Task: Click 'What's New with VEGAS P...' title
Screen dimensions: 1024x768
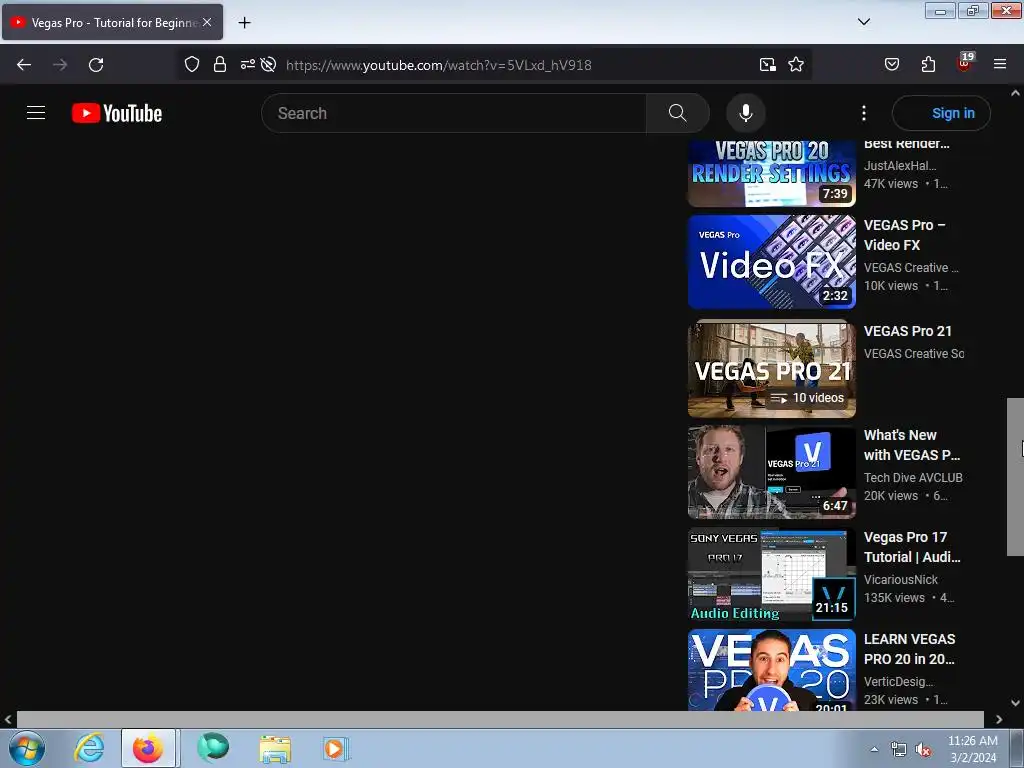Action: [x=912, y=445]
